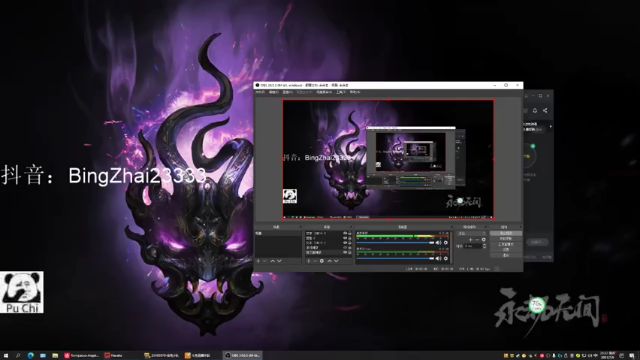Remove the scene transition with the minus icon
The height and width of the screenshot is (360, 640).
[x=477, y=240]
